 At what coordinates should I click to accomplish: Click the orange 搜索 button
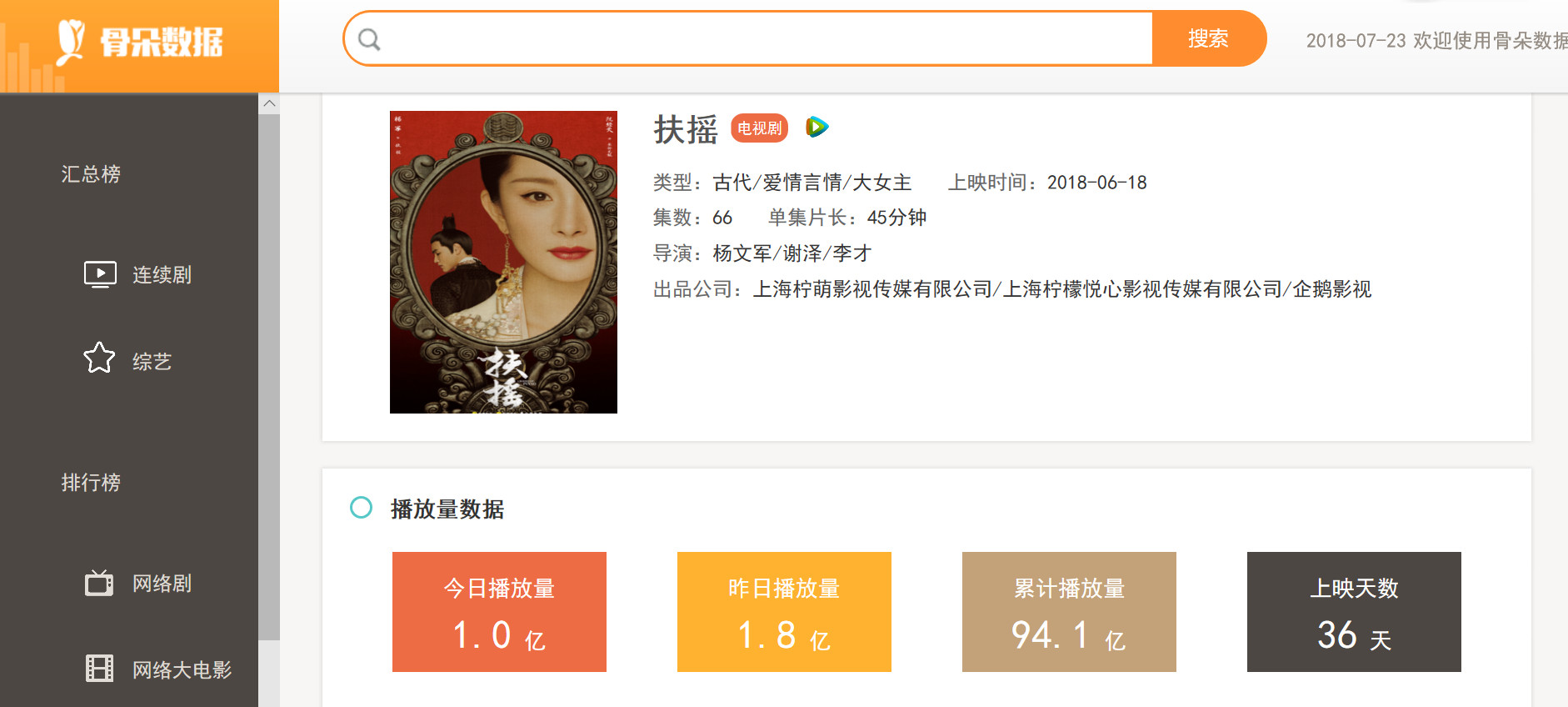point(1209,38)
